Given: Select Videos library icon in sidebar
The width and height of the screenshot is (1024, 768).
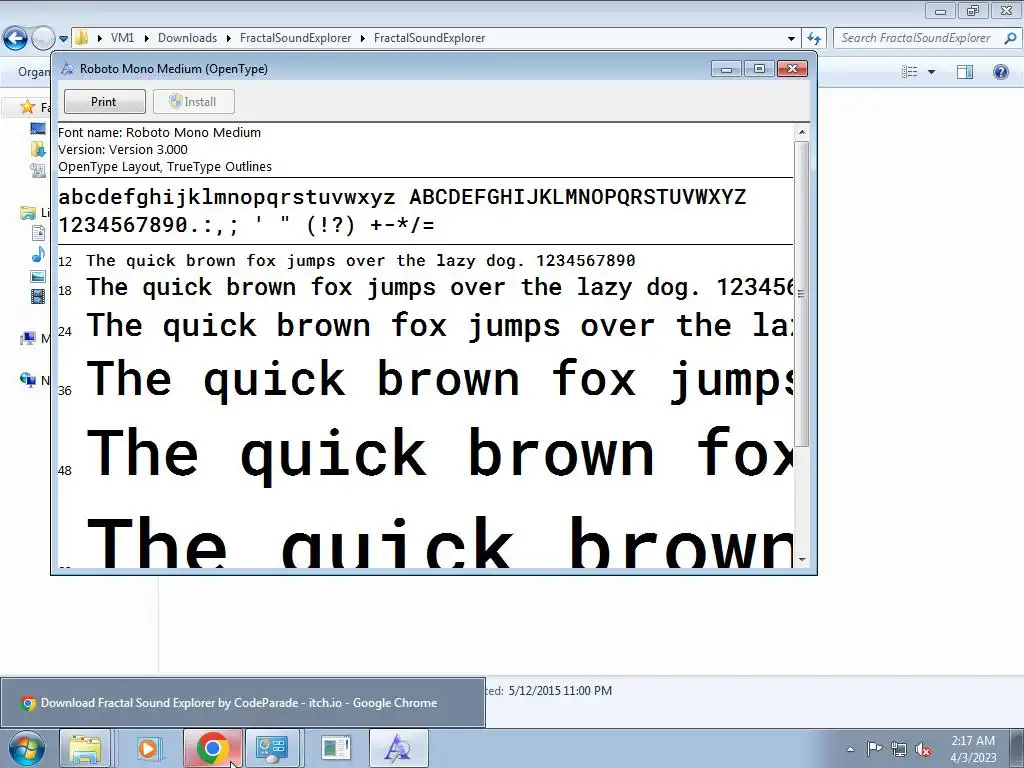Looking at the screenshot, I should pos(38,296).
